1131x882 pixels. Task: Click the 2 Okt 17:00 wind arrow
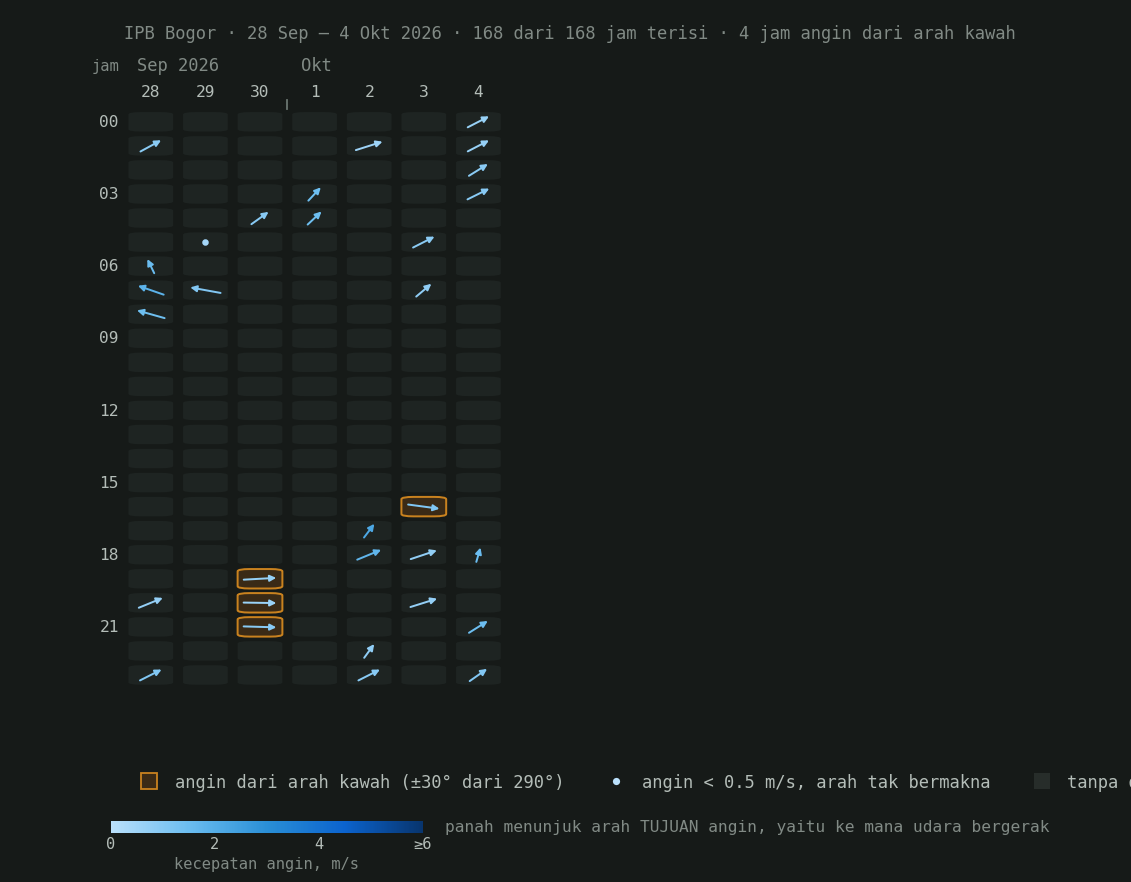pos(369,531)
